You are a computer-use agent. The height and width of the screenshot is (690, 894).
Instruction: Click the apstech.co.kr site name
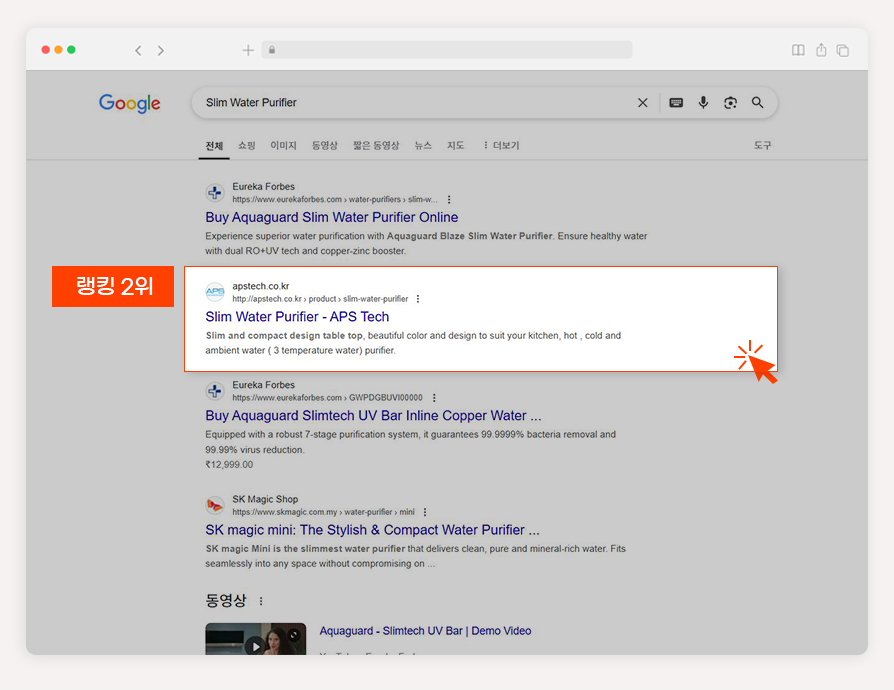(x=261, y=286)
